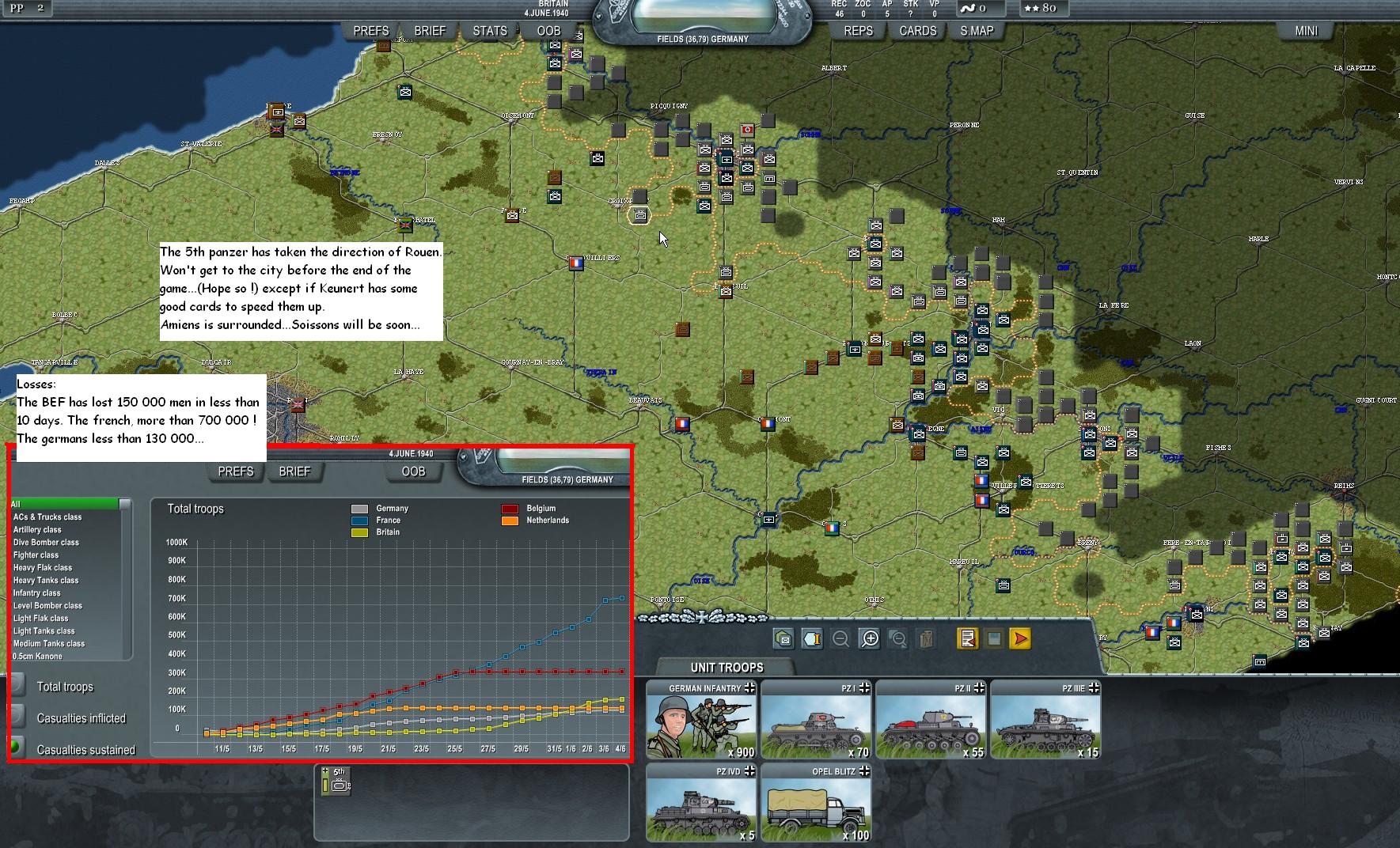Select 'Light Flak class' in list

[x=65, y=618]
